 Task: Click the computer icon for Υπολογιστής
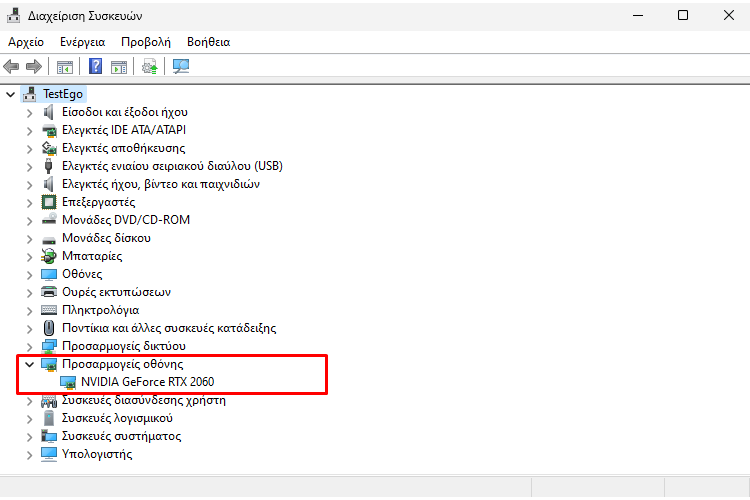pyautogui.click(x=49, y=454)
